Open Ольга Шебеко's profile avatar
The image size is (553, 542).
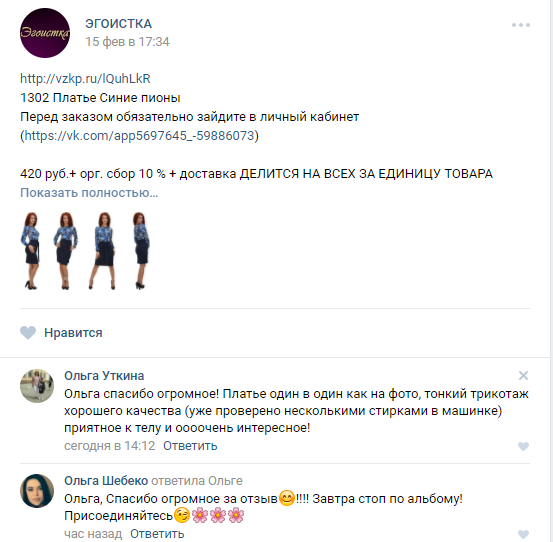(x=37, y=491)
